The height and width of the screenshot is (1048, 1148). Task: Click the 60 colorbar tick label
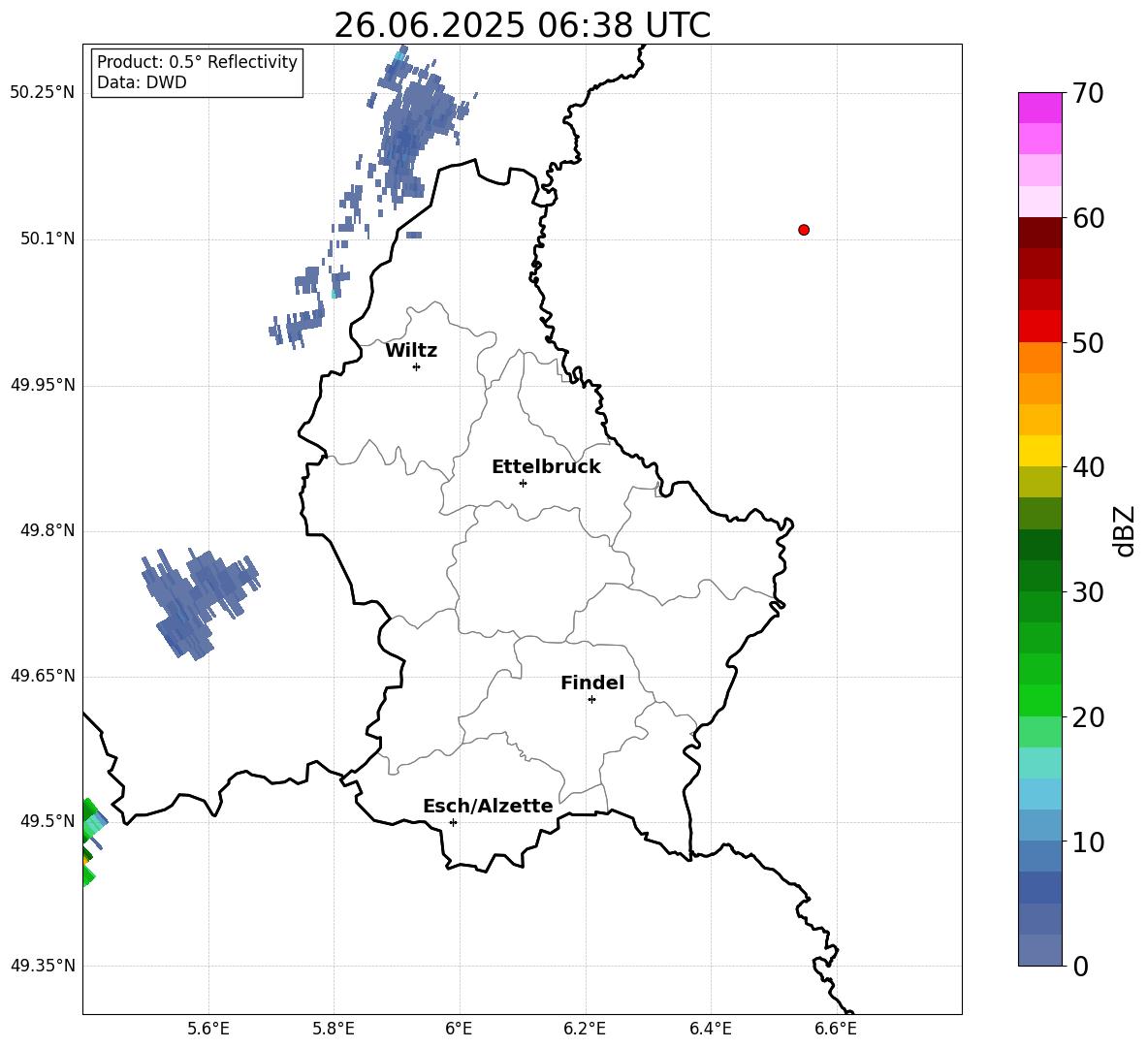[x=1088, y=218]
